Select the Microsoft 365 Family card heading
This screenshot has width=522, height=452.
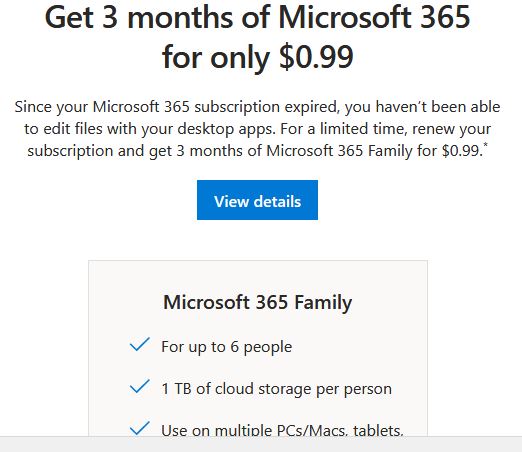point(257,303)
